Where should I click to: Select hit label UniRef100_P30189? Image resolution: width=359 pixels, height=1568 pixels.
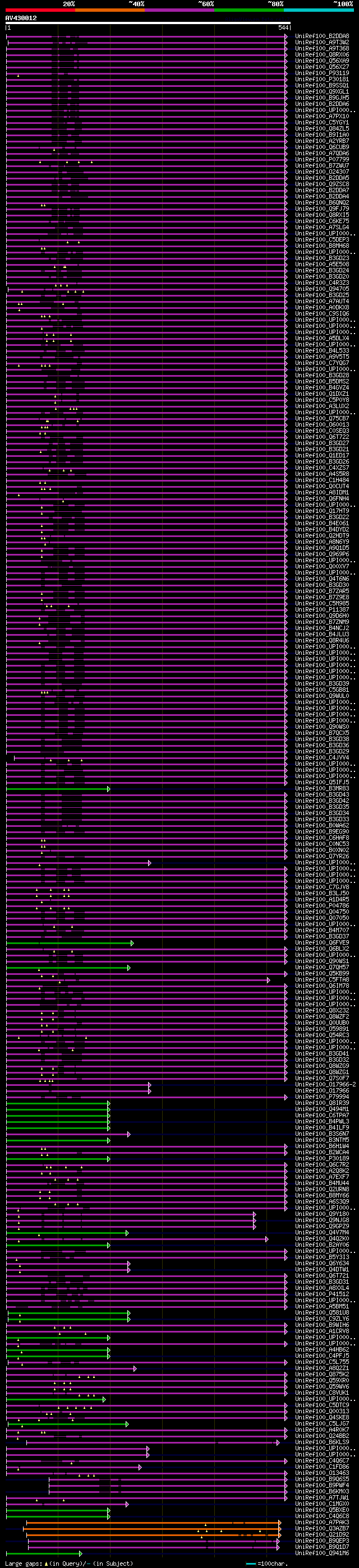point(322,1158)
